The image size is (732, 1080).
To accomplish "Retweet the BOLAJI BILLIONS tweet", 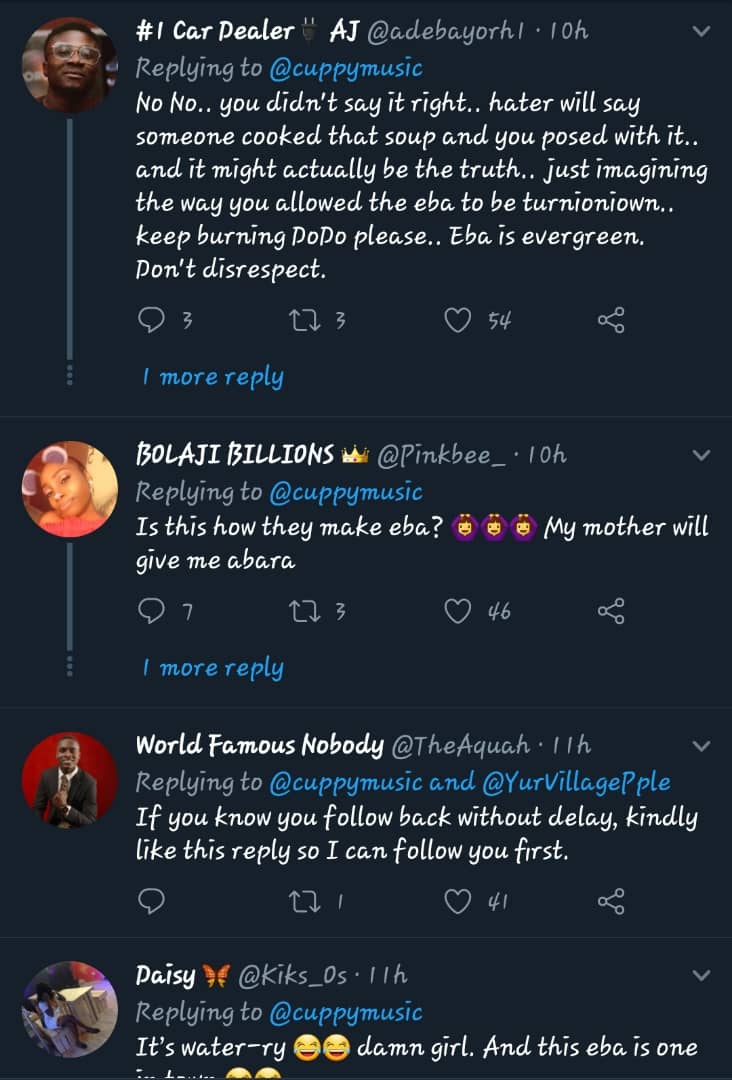I will [x=301, y=611].
